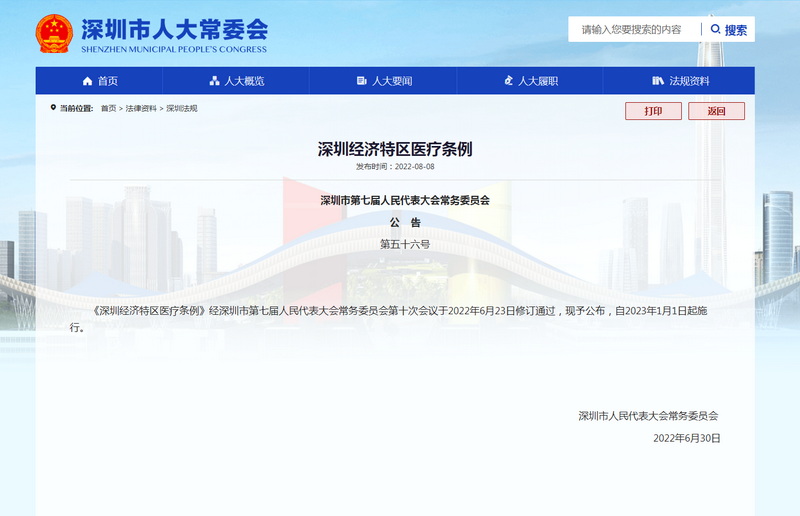Viewport: 800px width, 516px height.
Task: Click the national emblem logo
Action: pyautogui.click(x=54, y=34)
